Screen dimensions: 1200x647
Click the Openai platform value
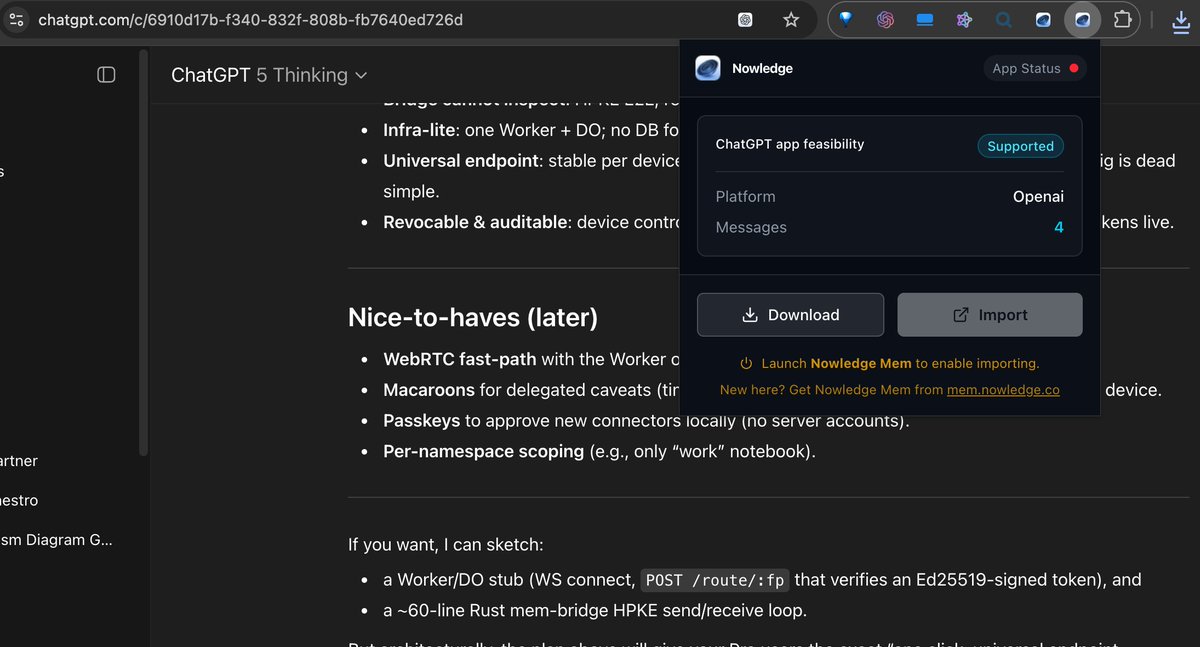pyautogui.click(x=1038, y=197)
